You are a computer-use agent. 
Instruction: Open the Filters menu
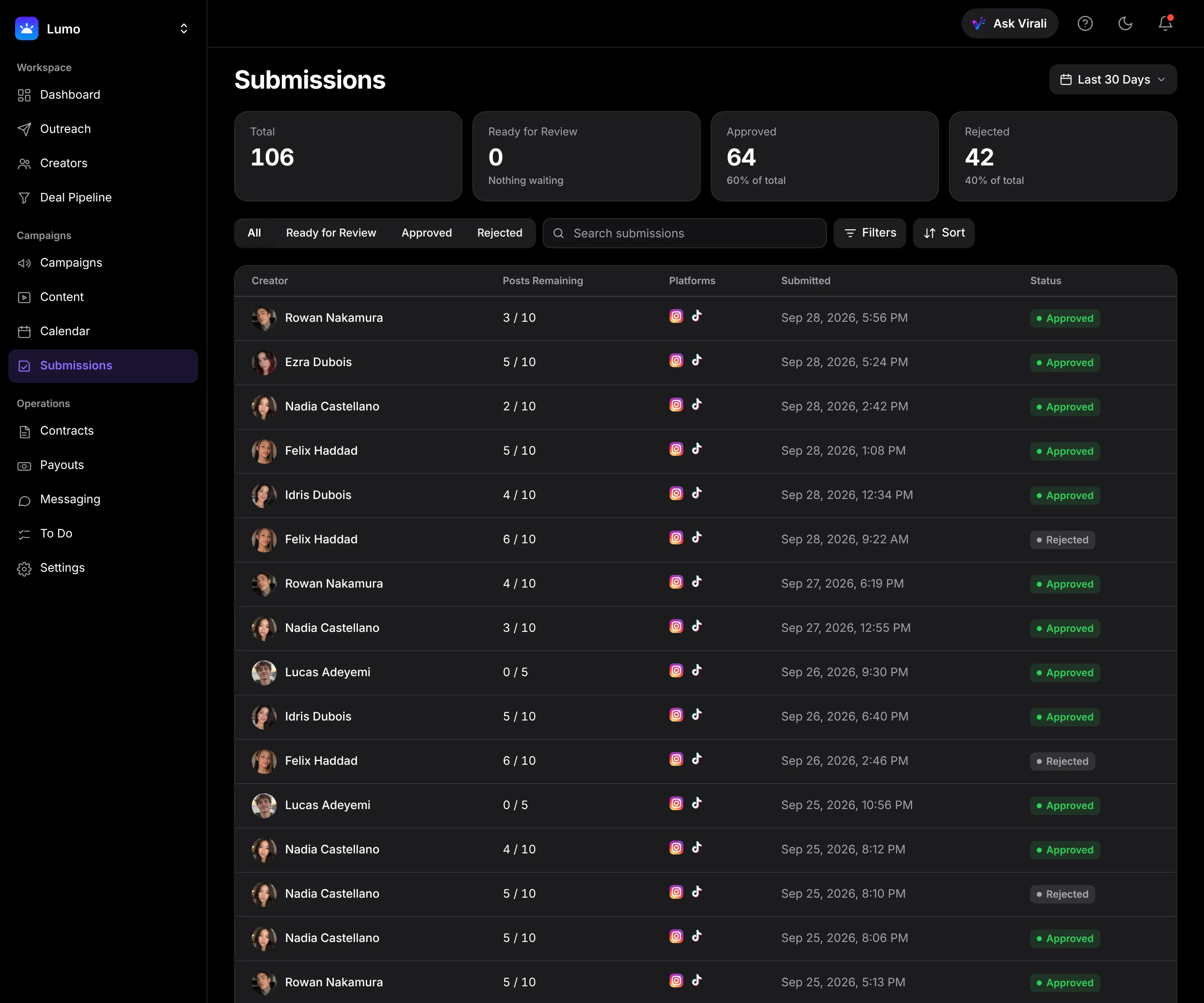click(x=870, y=233)
